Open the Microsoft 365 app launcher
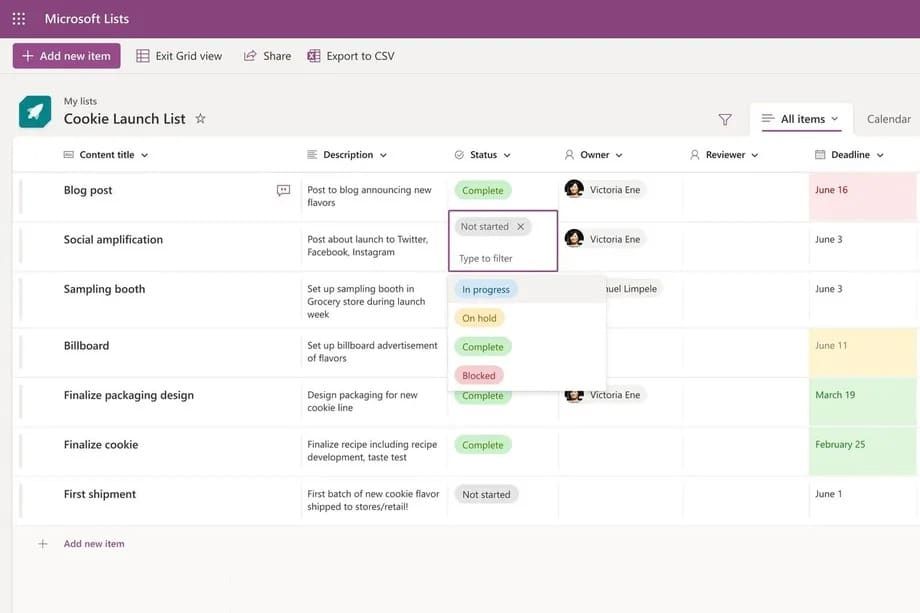The width and height of the screenshot is (920, 613). 17,18
